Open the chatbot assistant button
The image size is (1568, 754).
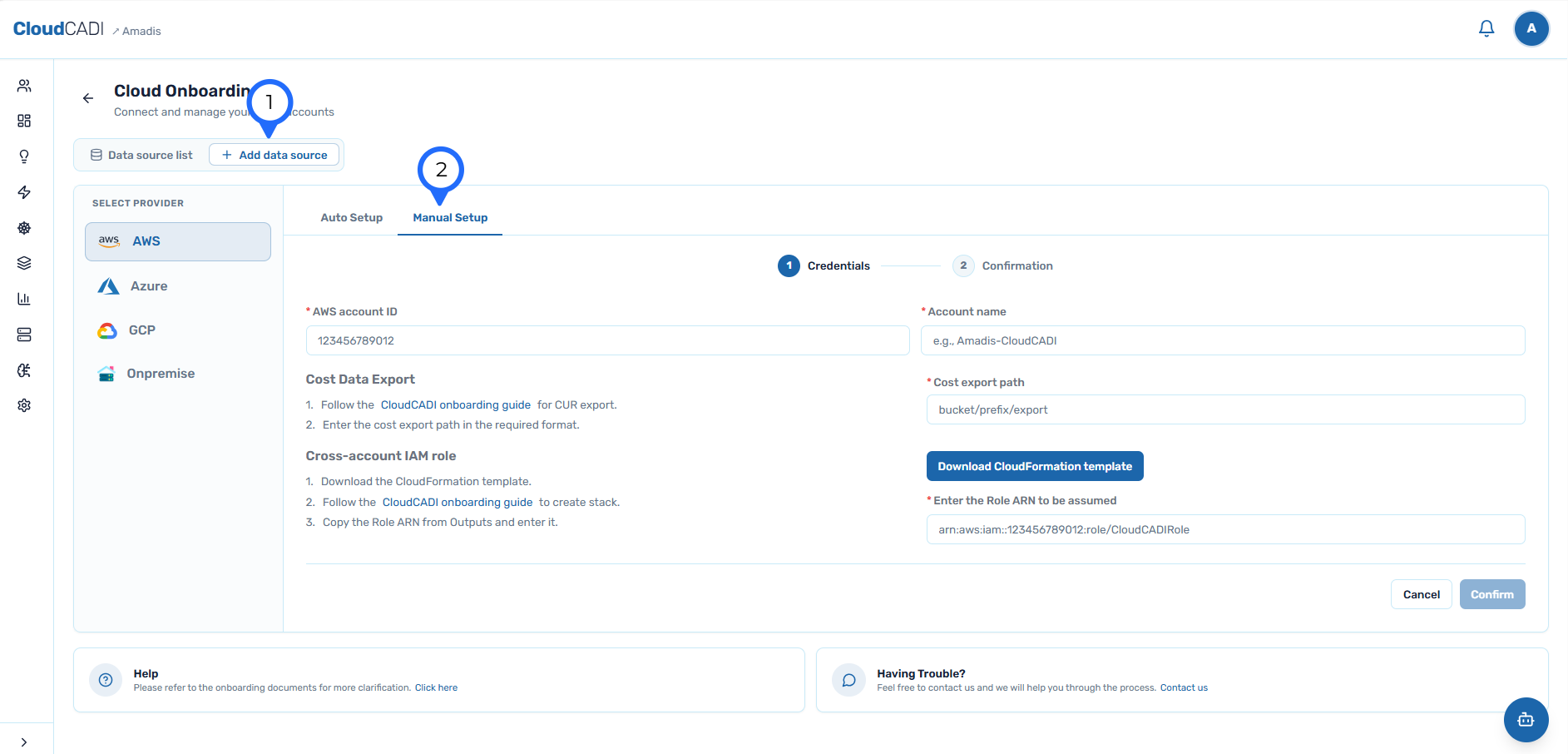point(1526,720)
